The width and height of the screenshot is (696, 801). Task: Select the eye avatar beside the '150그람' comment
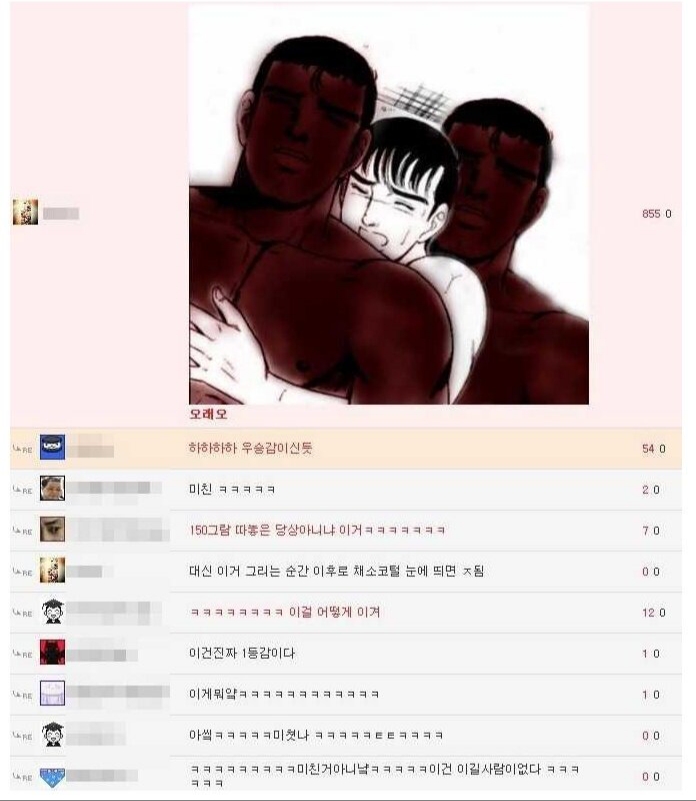[53, 529]
